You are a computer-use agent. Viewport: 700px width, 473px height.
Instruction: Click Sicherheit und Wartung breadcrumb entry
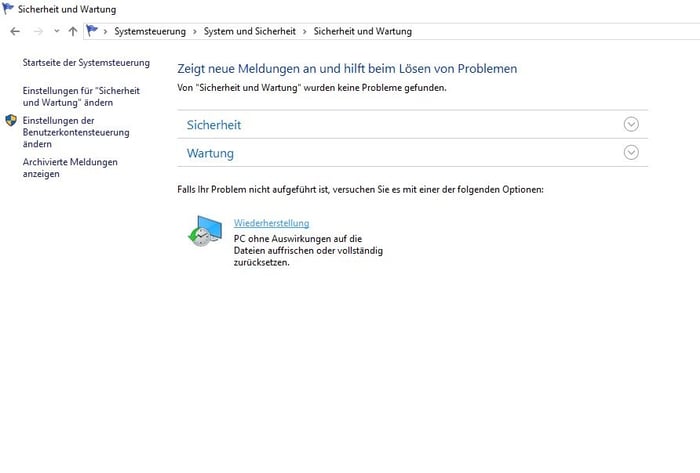coord(362,31)
